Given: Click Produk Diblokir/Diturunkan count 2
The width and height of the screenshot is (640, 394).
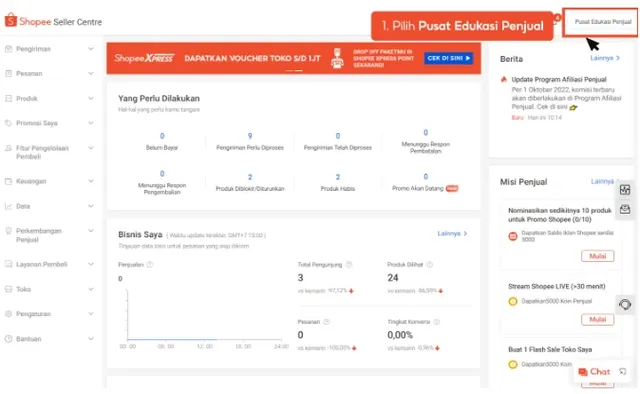Looking at the screenshot, I should click(250, 177).
